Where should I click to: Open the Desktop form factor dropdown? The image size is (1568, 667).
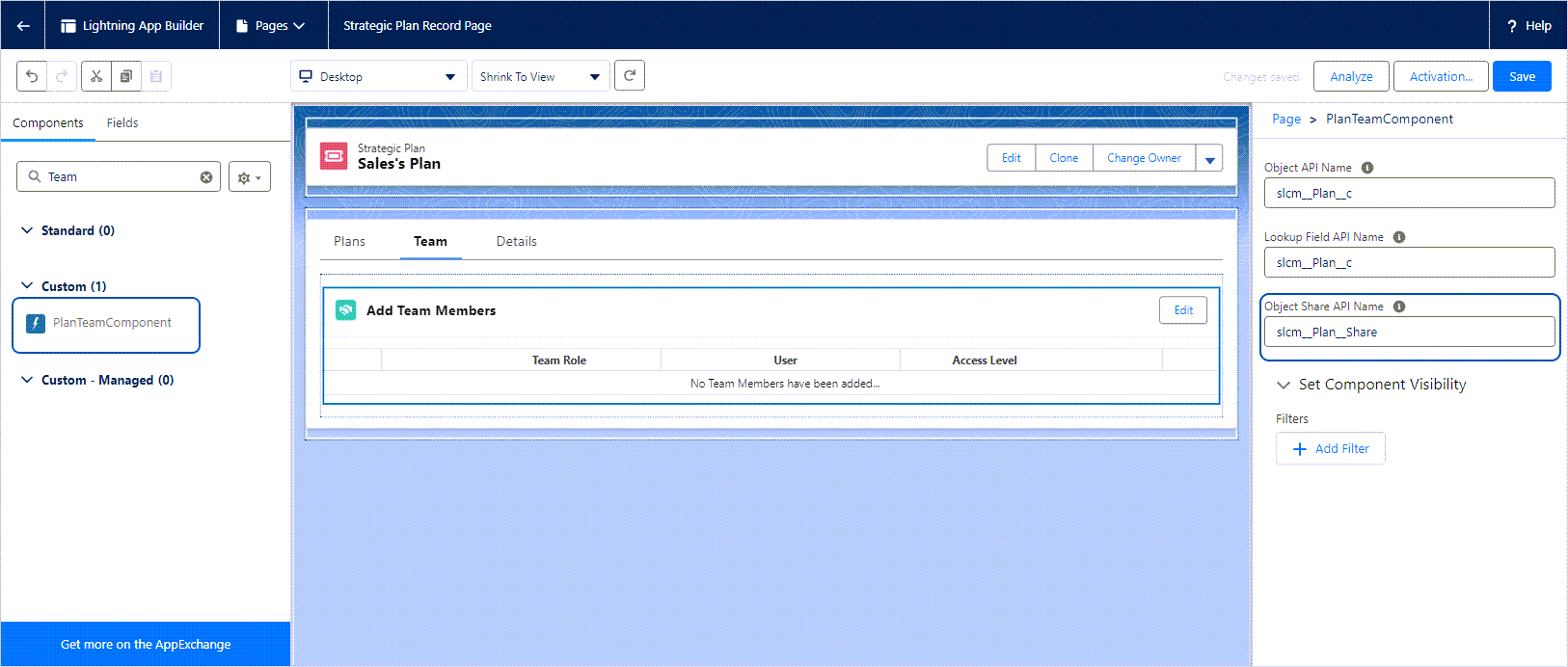[x=378, y=76]
